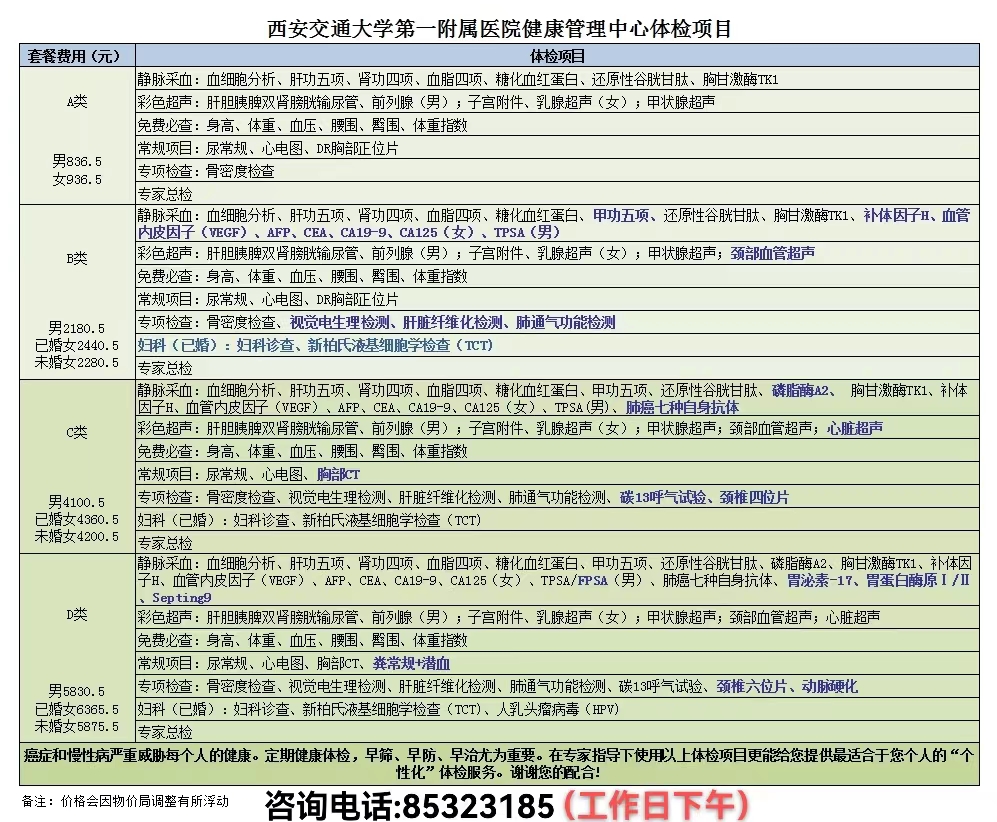Click the phone number 咨询电话:85323185
The image size is (997, 822).
click(x=409, y=806)
